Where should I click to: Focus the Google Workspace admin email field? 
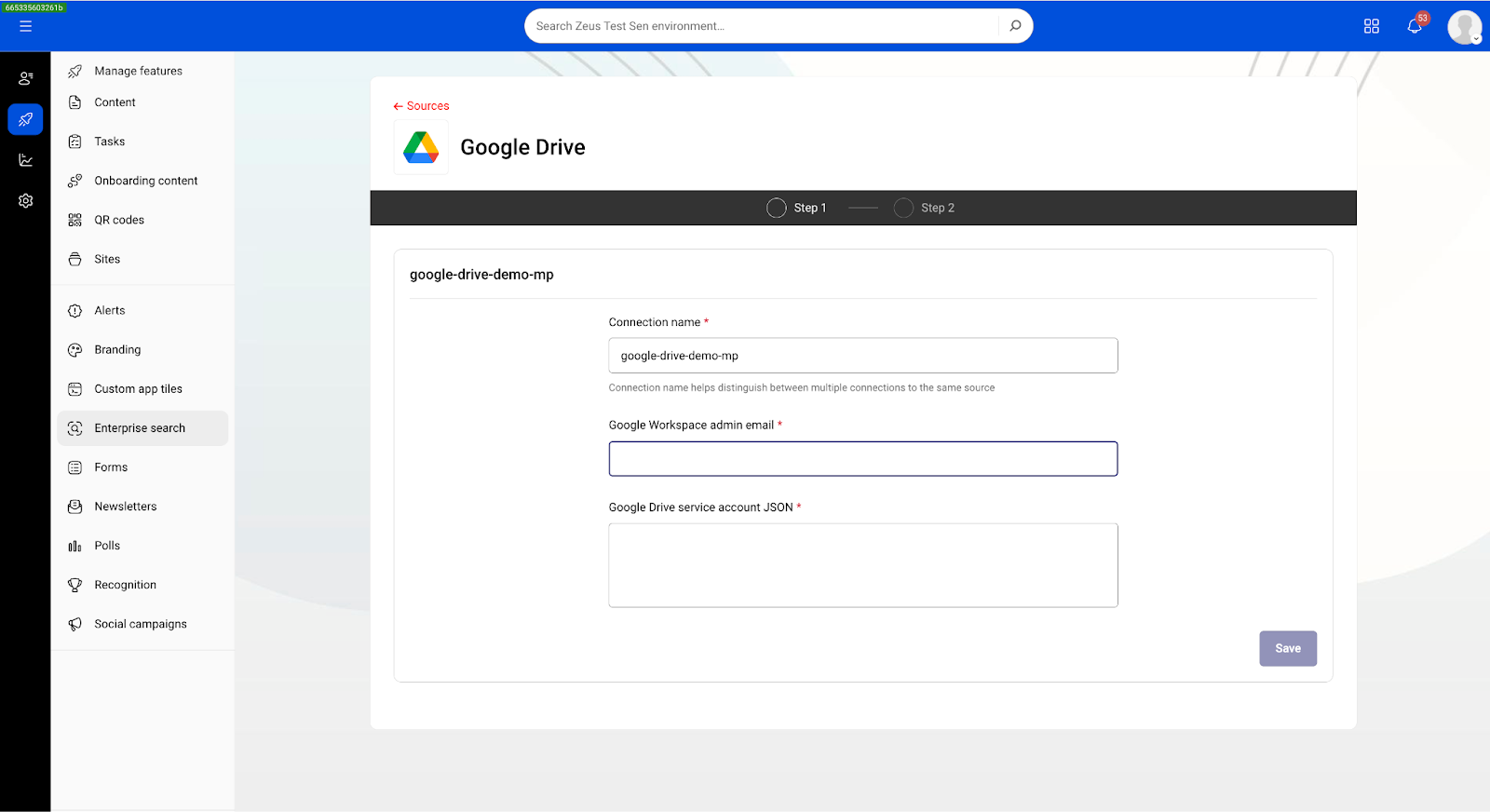(x=862, y=459)
